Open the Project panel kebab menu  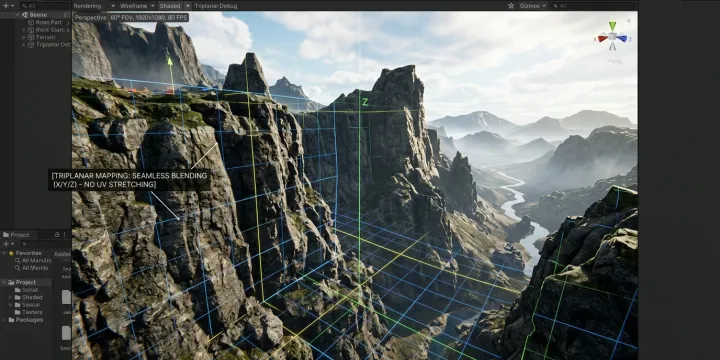(64, 235)
